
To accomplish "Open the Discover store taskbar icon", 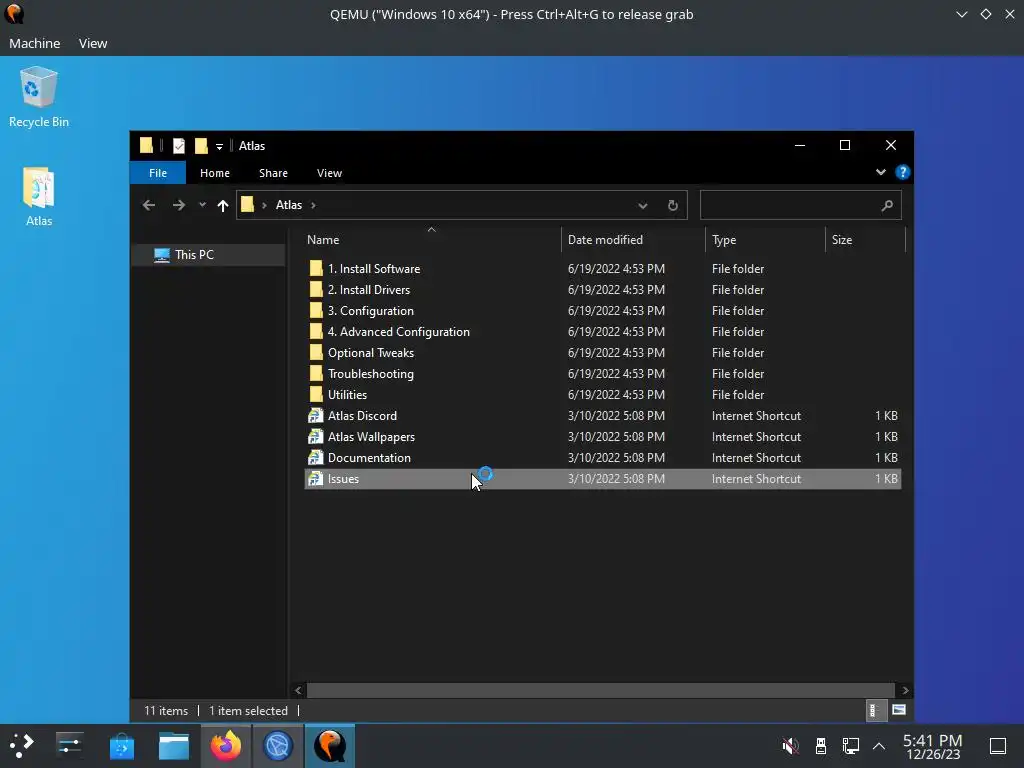I will click(121, 746).
